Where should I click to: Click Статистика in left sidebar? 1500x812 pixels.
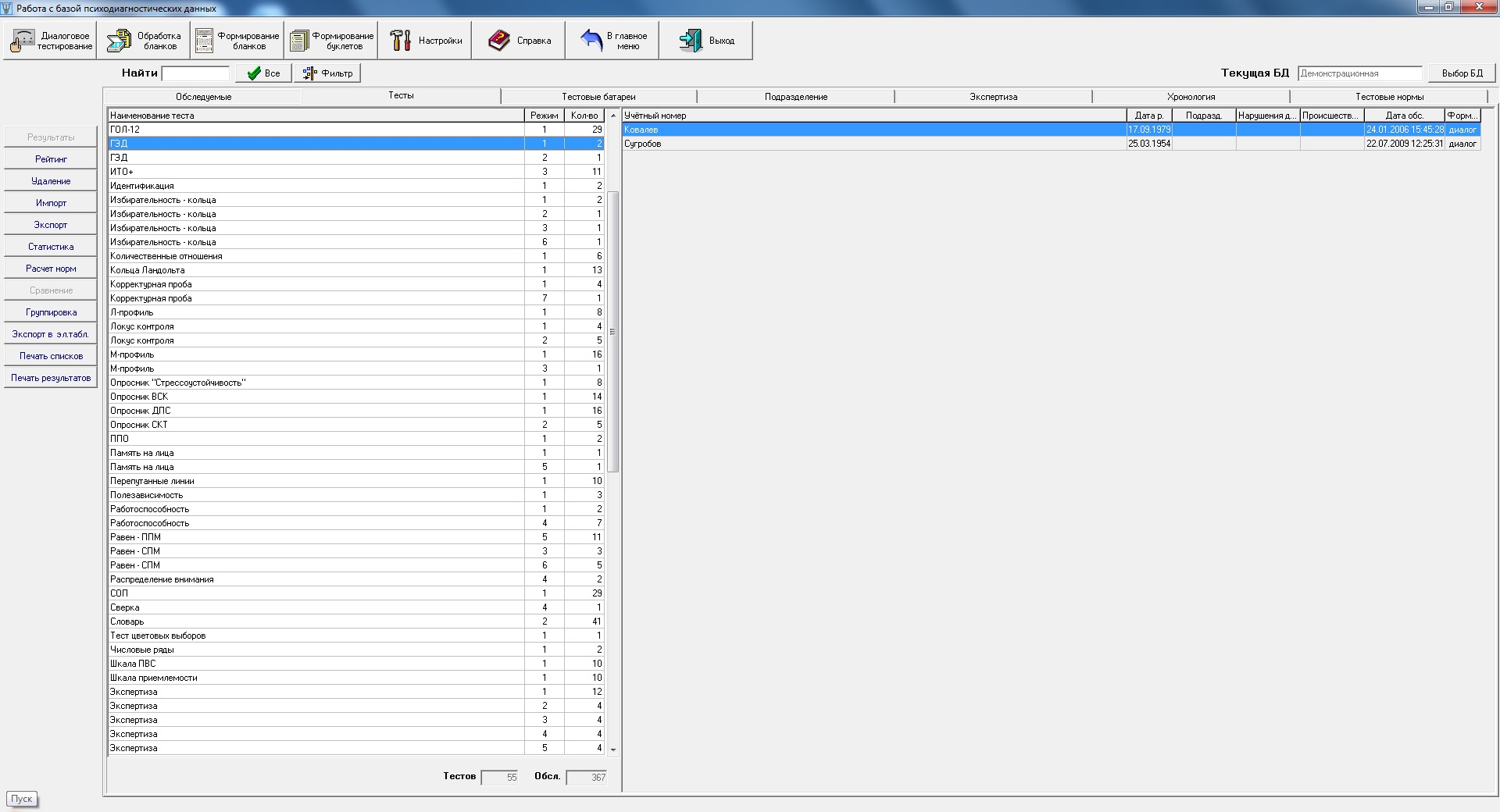pos(51,247)
